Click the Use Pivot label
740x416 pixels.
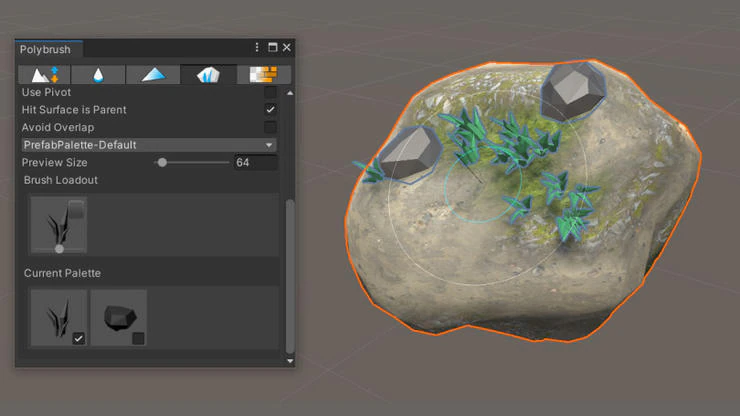click(46, 92)
